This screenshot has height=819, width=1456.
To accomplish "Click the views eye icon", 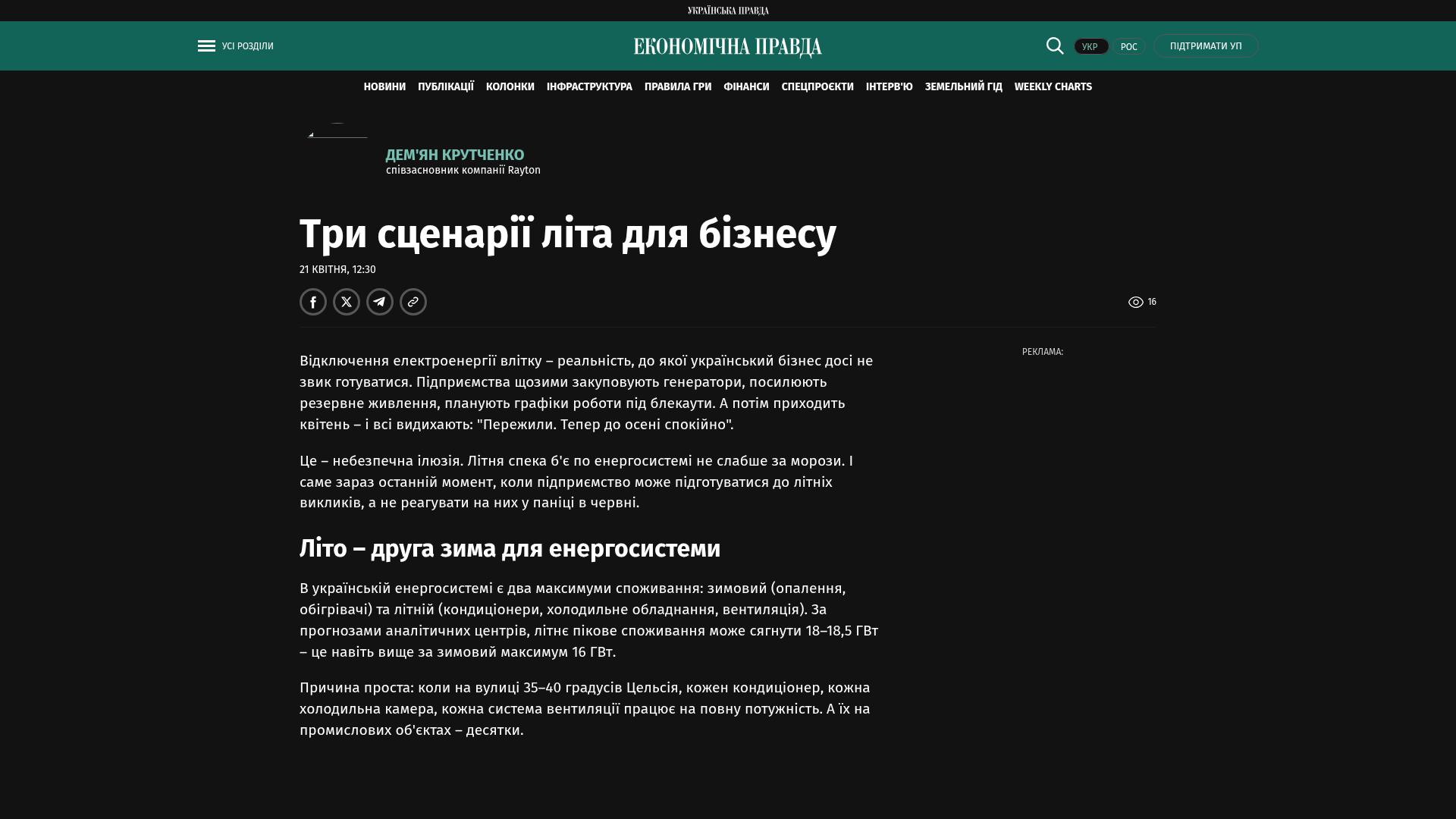I will pyautogui.click(x=1135, y=302).
